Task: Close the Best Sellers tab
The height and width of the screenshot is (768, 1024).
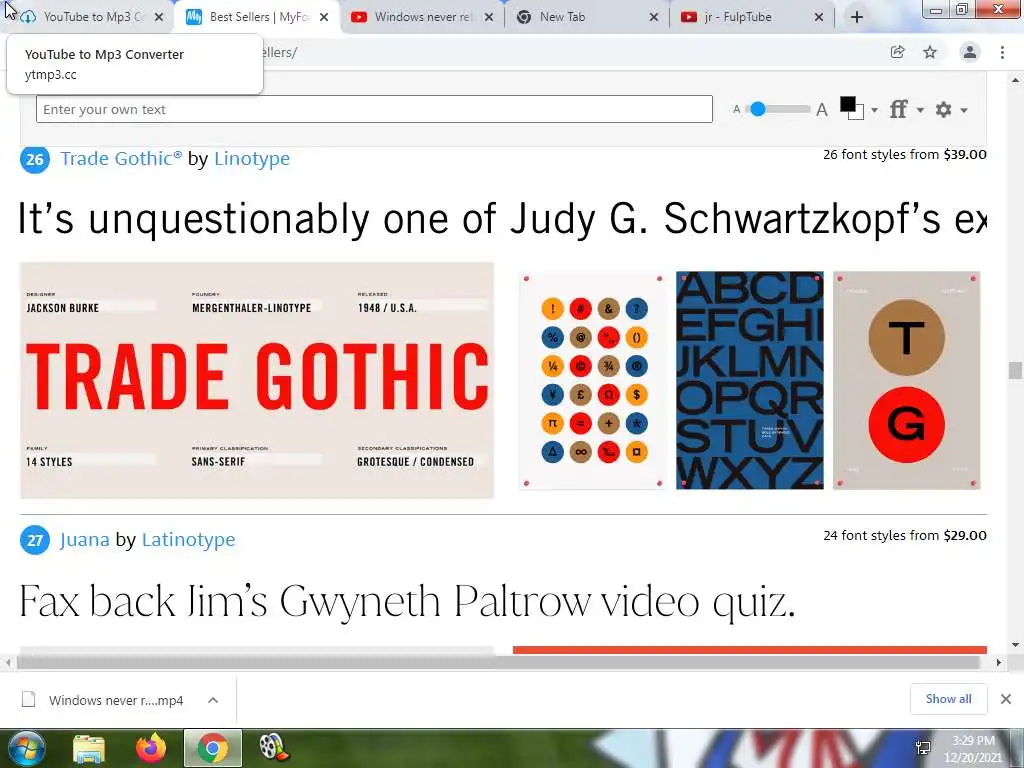Action: coord(324,18)
